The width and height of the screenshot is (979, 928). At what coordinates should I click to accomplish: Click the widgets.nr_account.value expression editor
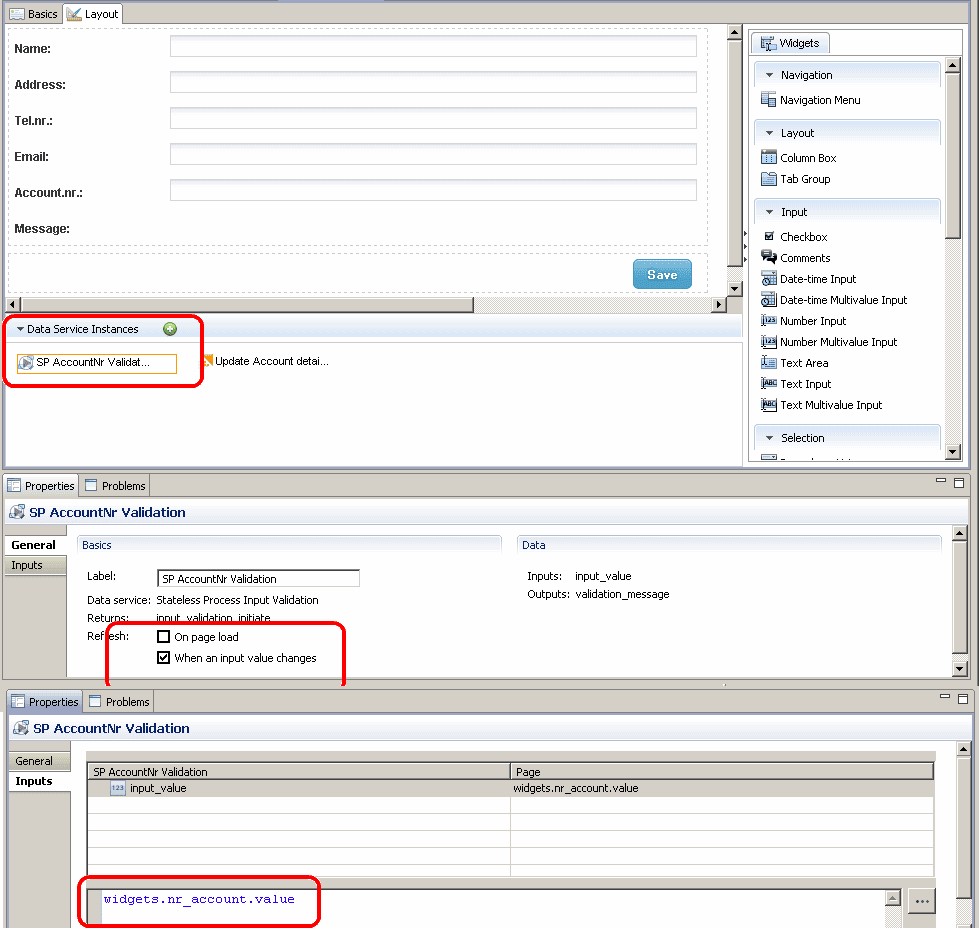(x=493, y=909)
